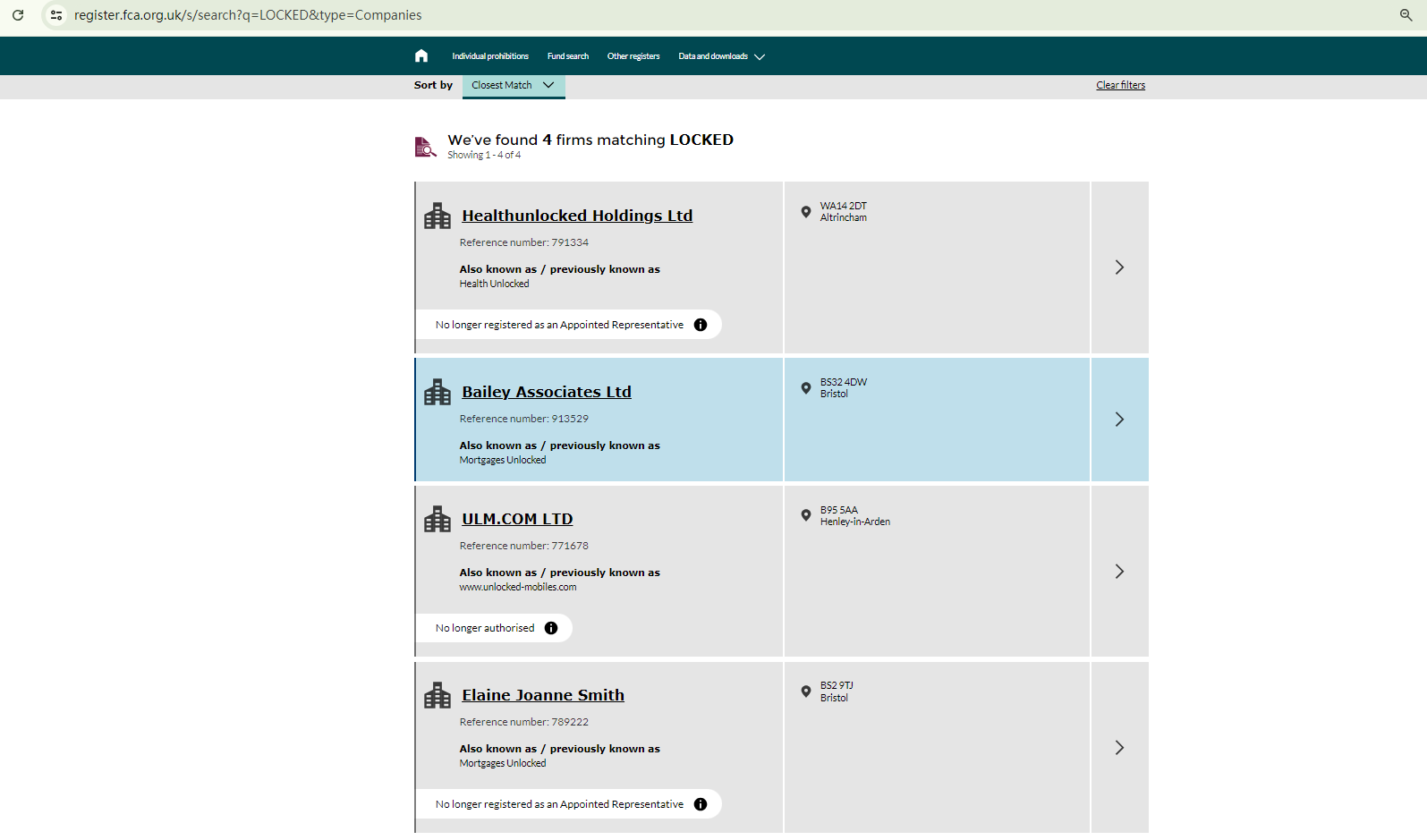Click the building icon for Elaine Joanne Smith
1427x840 pixels.
pyautogui.click(x=437, y=695)
